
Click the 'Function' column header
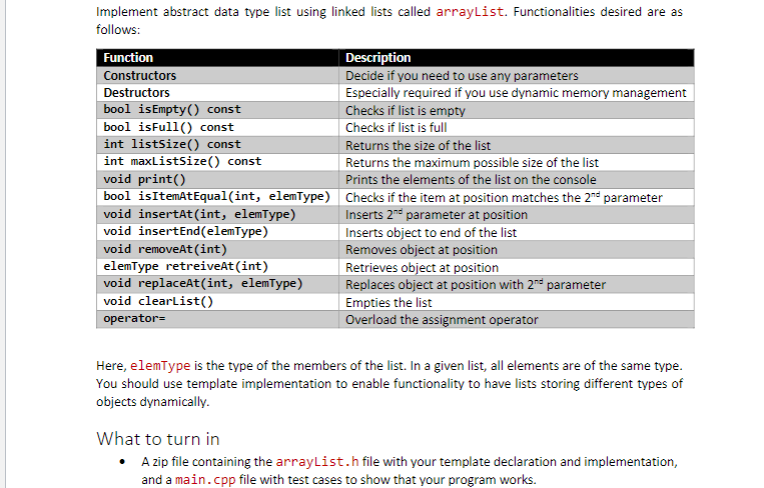pyautogui.click(x=217, y=57)
